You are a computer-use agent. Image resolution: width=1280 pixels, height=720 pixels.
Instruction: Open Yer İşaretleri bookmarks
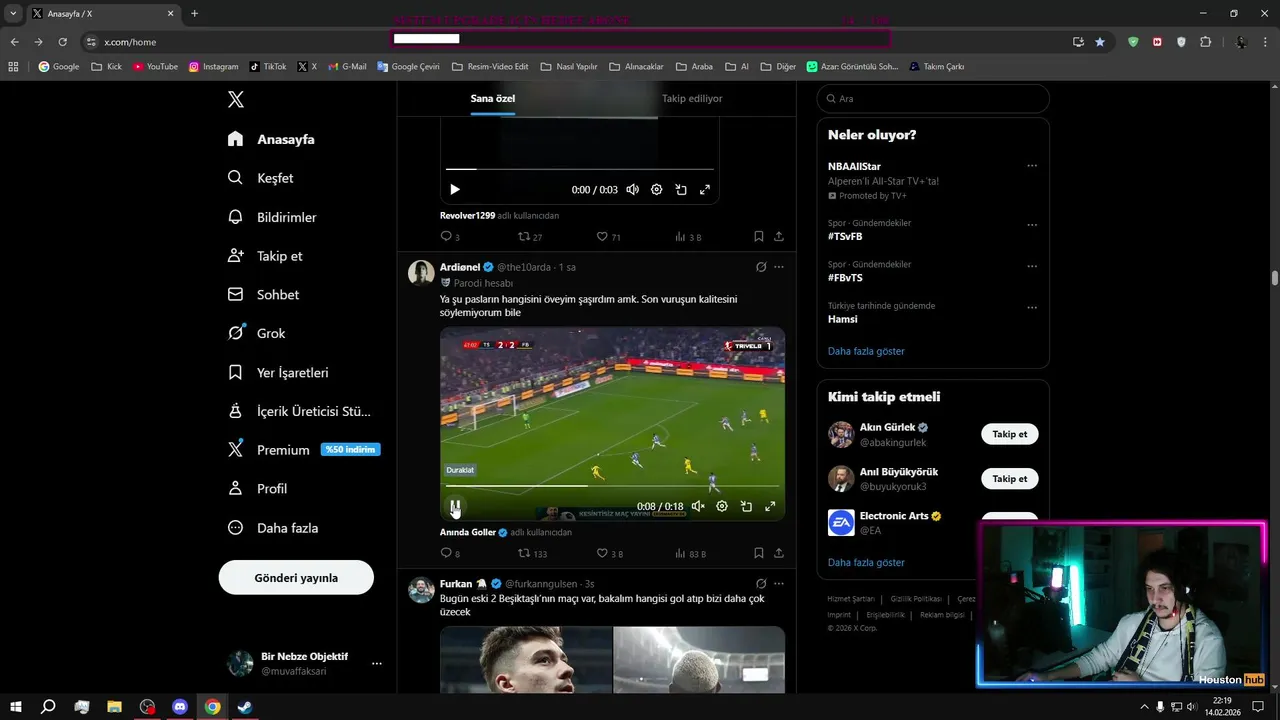278,372
